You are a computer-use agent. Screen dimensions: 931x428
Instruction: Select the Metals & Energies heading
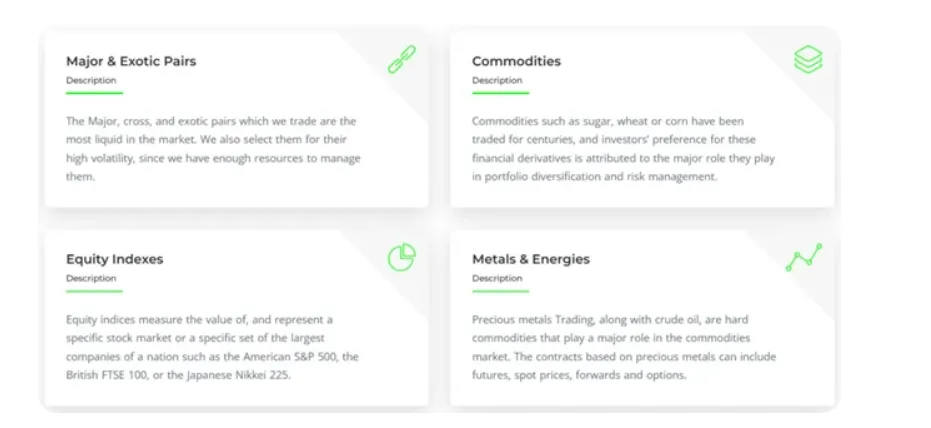pos(531,259)
